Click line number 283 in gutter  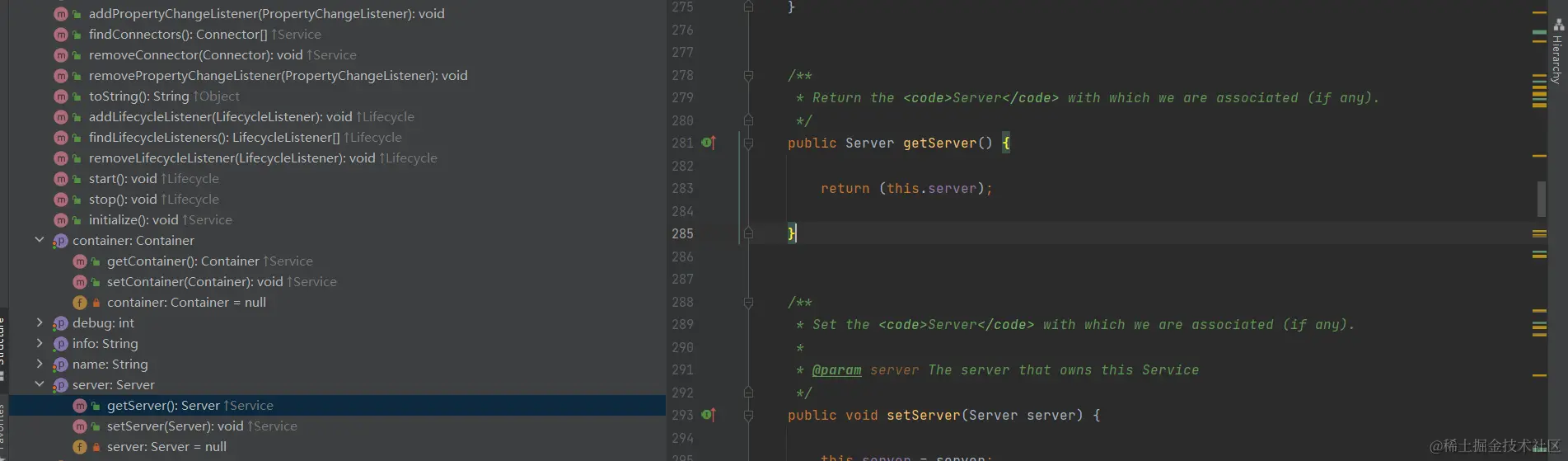click(682, 188)
